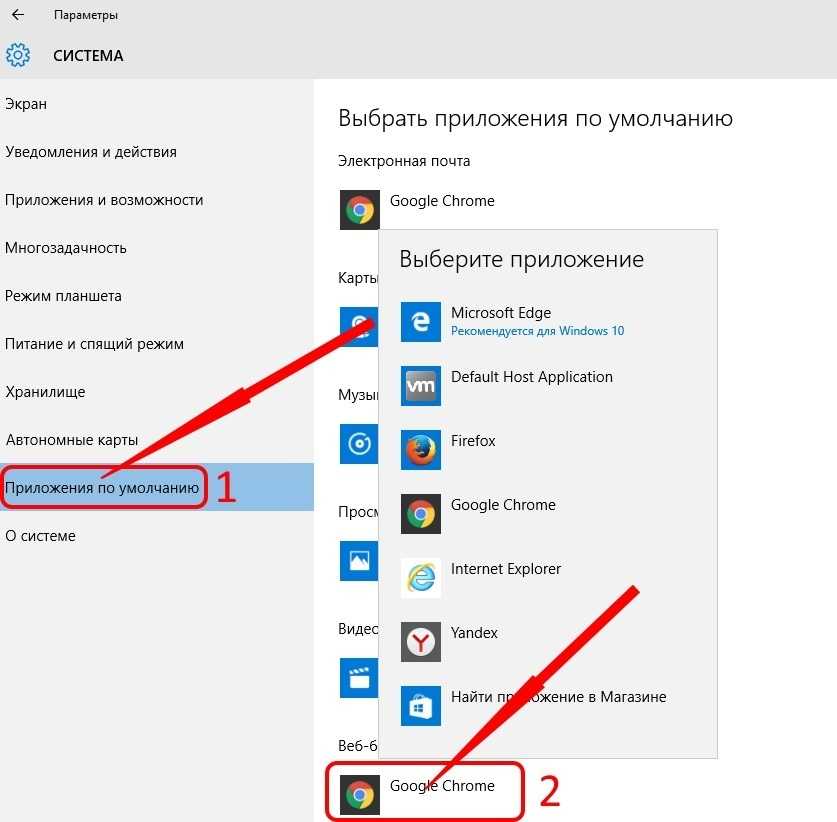Click the default video player app icon

[x=359, y=678]
